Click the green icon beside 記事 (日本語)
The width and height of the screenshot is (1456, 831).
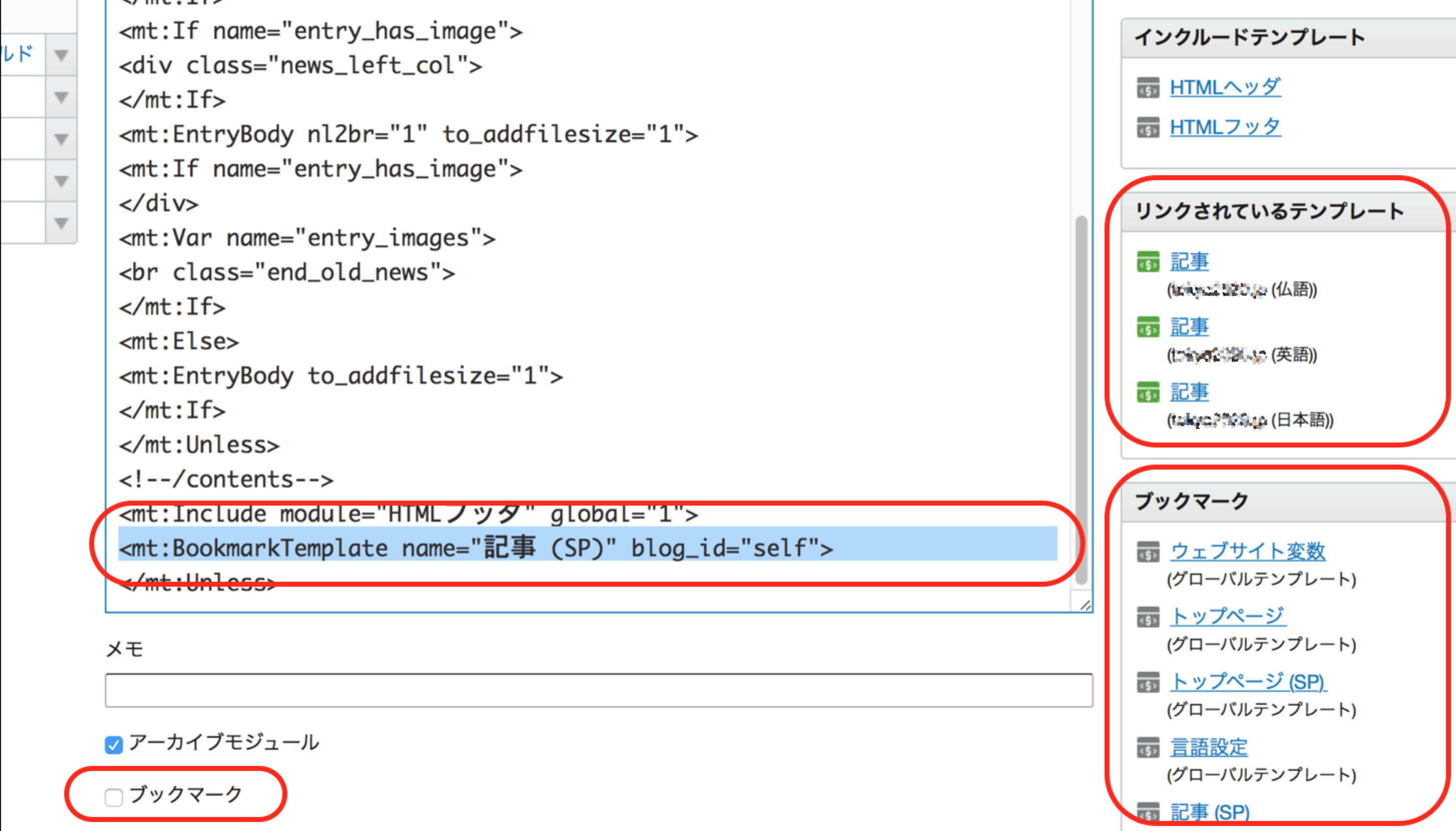(x=1148, y=392)
